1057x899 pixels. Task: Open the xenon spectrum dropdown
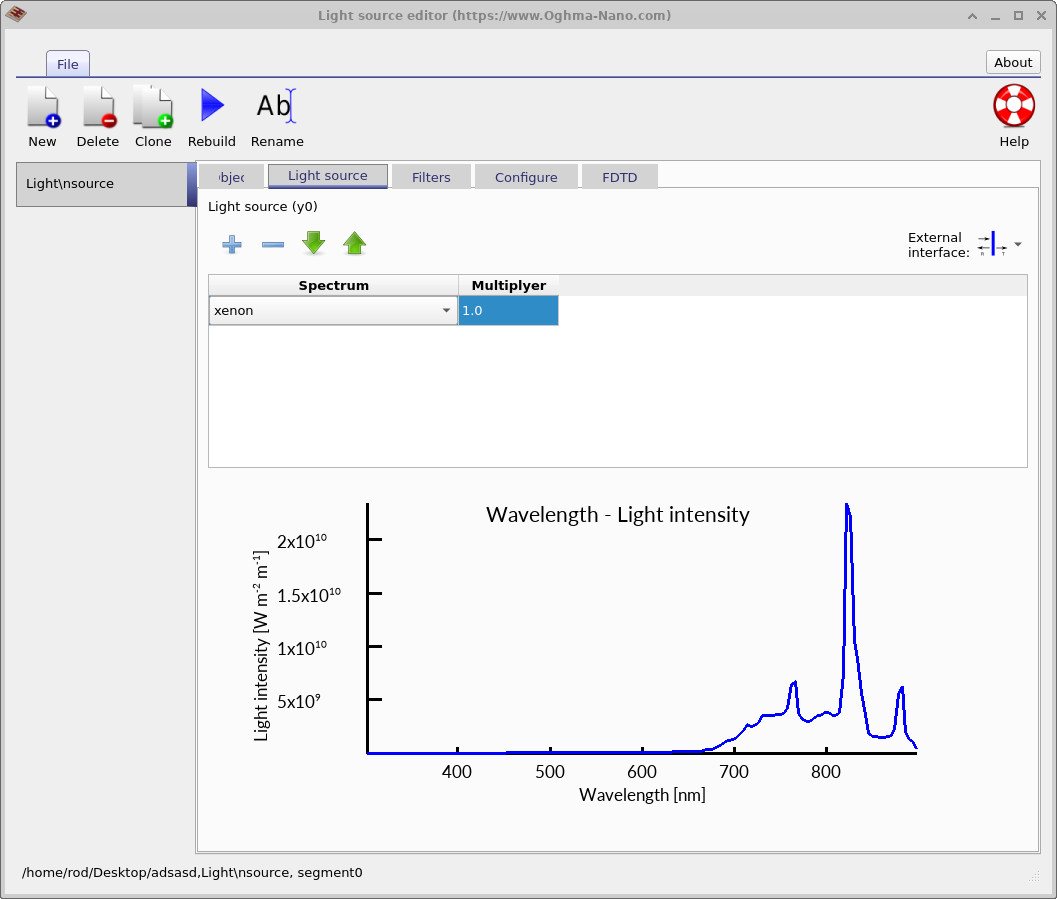pos(333,311)
